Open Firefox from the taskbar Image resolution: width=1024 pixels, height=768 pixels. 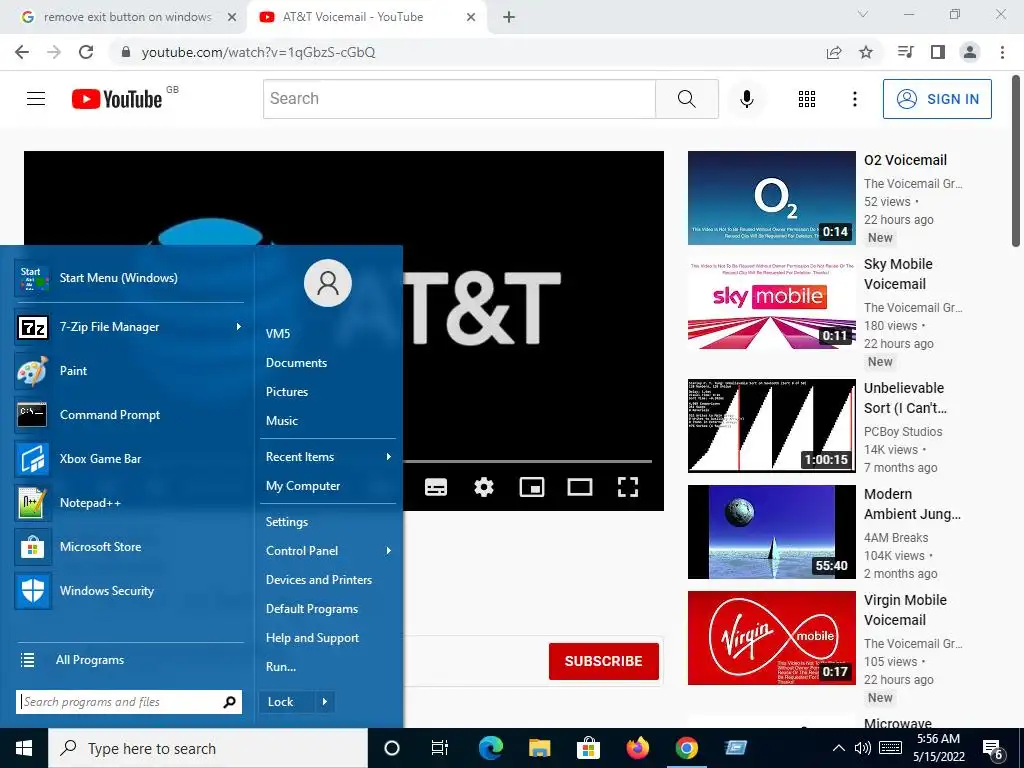(x=637, y=748)
